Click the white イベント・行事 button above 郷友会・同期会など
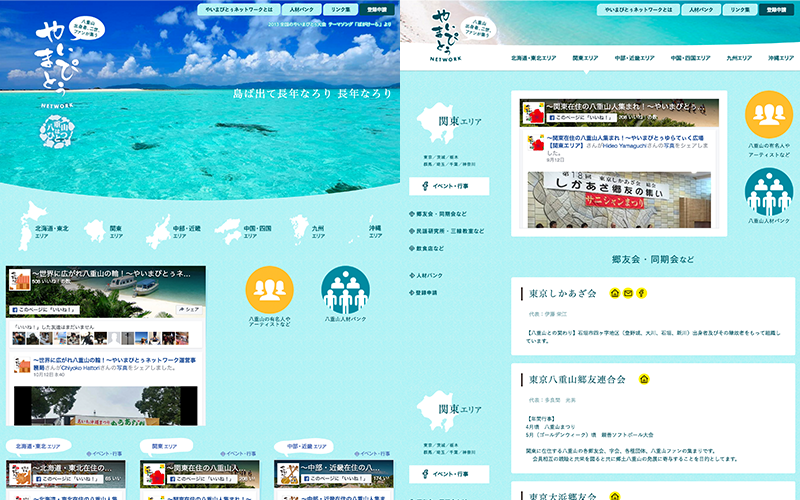Viewport: 800px width, 500px height. (x=449, y=186)
